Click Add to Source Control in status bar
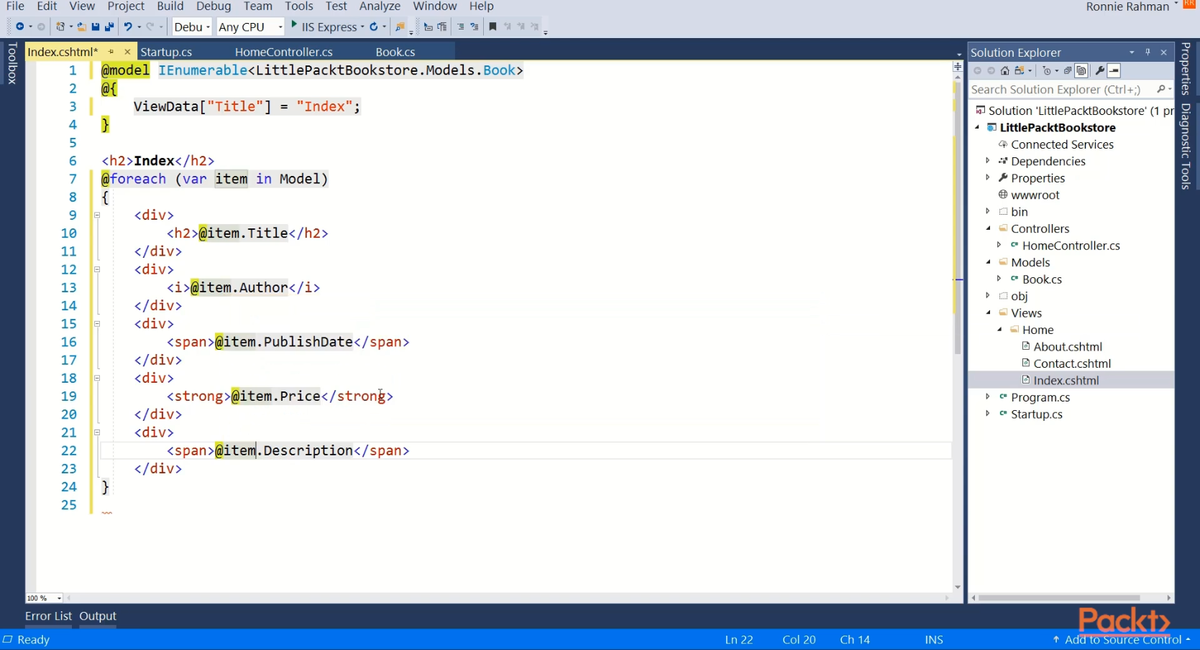The width and height of the screenshot is (1200, 650). tap(1122, 640)
